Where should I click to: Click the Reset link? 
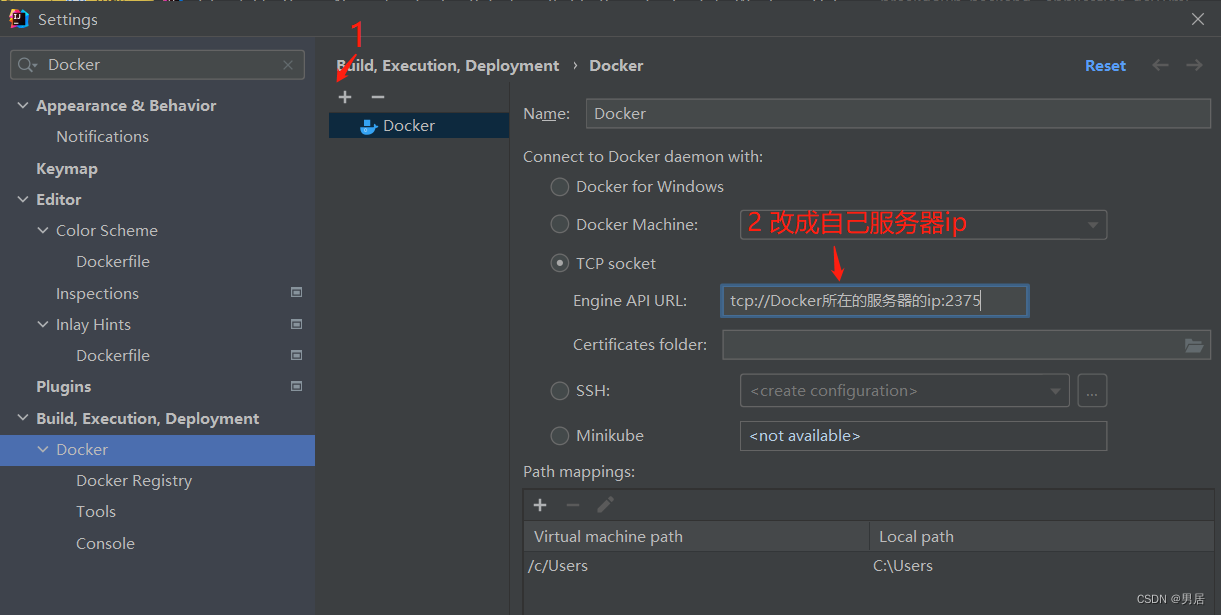pos(1105,66)
